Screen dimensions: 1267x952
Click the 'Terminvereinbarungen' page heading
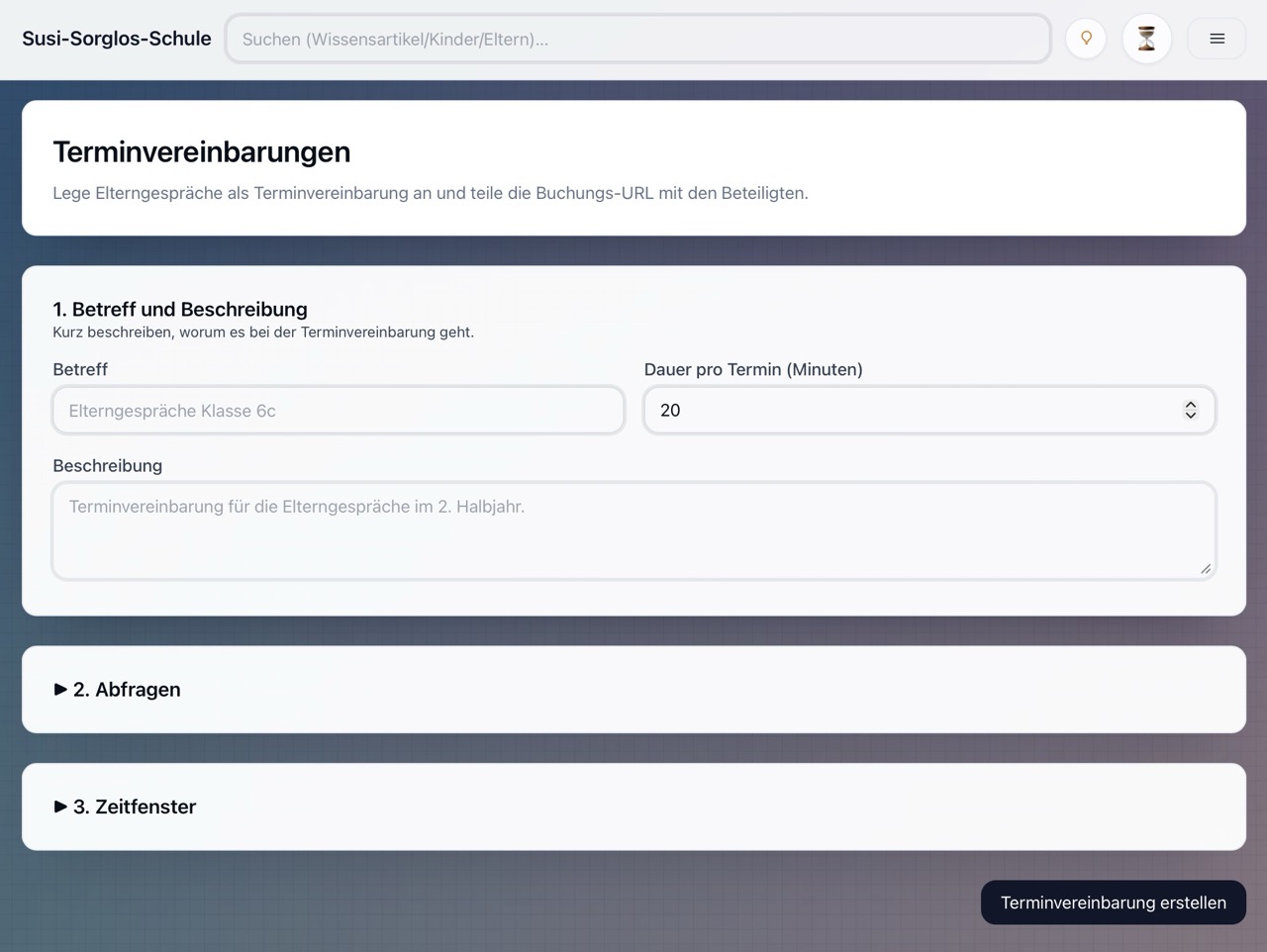pos(202,151)
